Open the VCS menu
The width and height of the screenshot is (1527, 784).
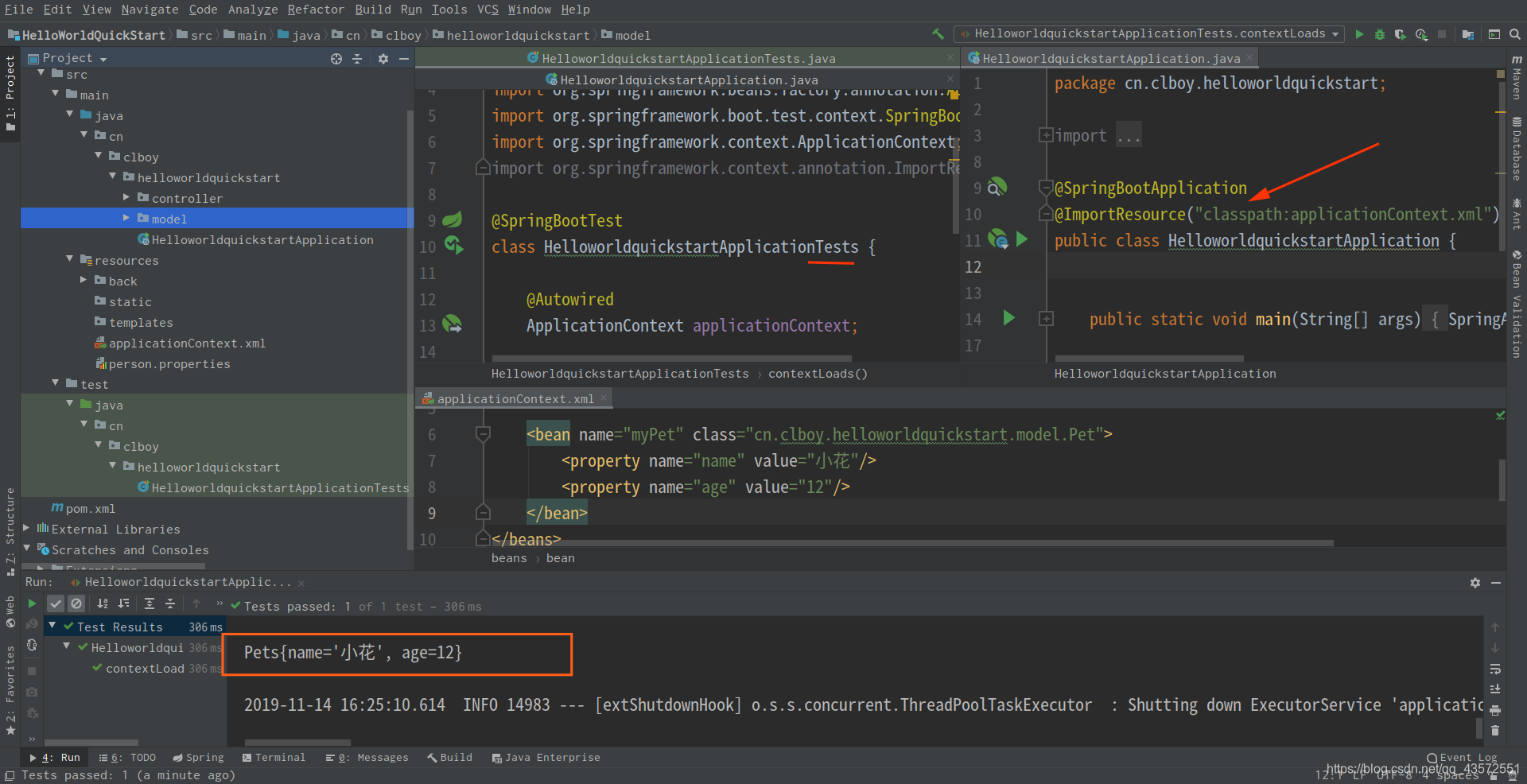tap(488, 10)
